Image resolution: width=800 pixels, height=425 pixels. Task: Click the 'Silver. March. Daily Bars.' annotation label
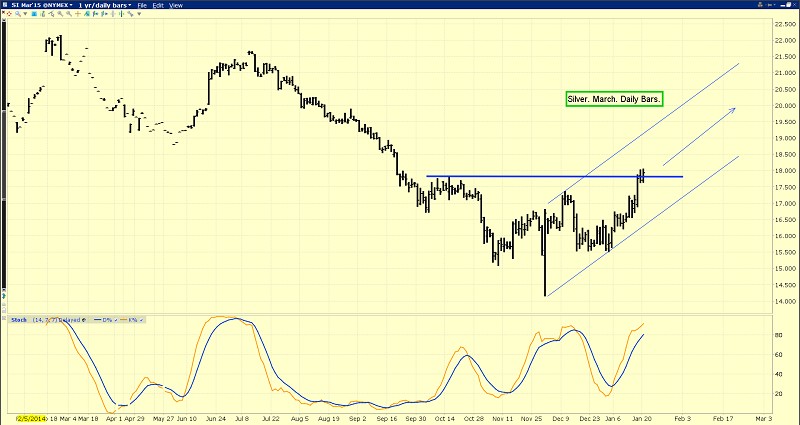(x=614, y=99)
